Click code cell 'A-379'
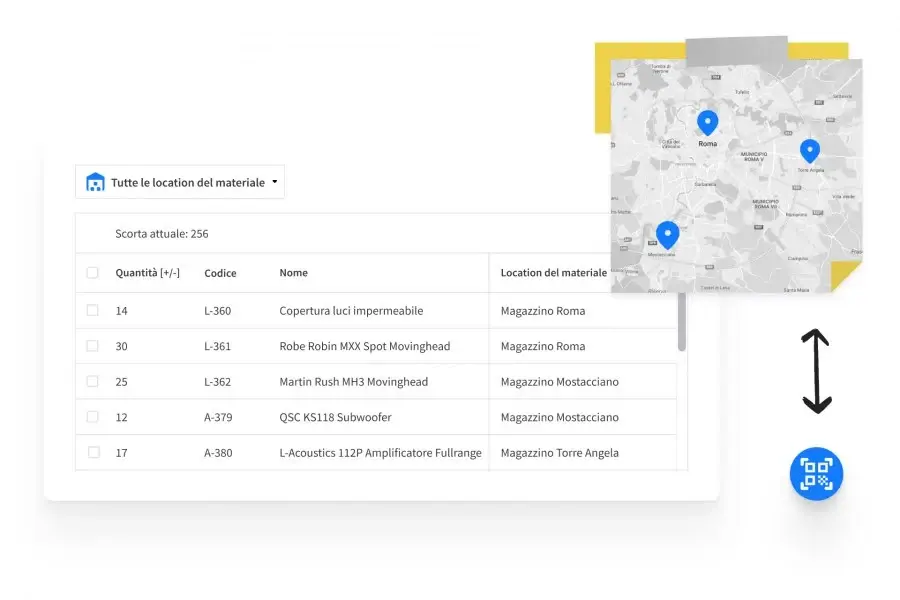 tap(218, 418)
